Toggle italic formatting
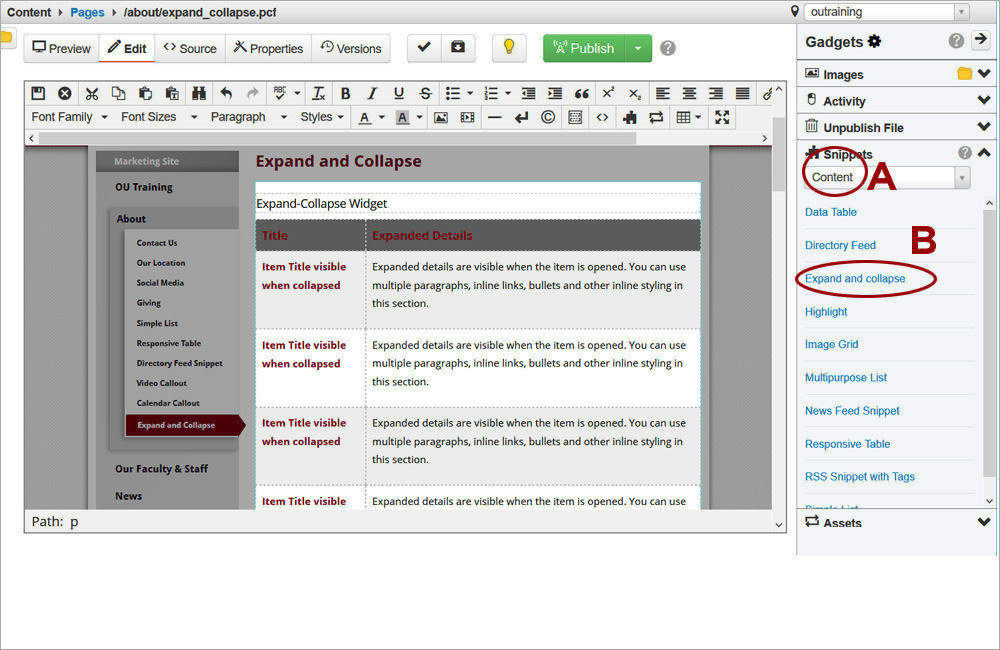This screenshot has height=650, width=1000. (372, 93)
